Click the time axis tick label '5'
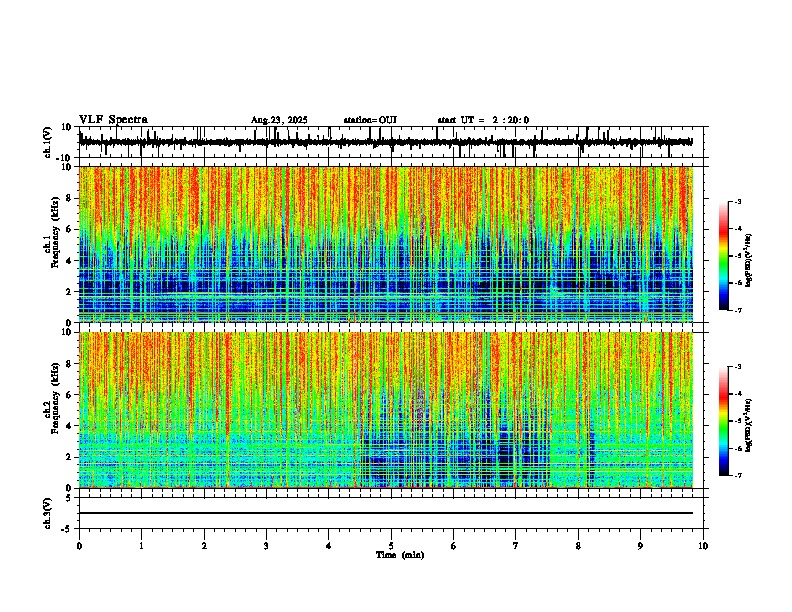This screenshot has height=612, width=792. coord(391,546)
